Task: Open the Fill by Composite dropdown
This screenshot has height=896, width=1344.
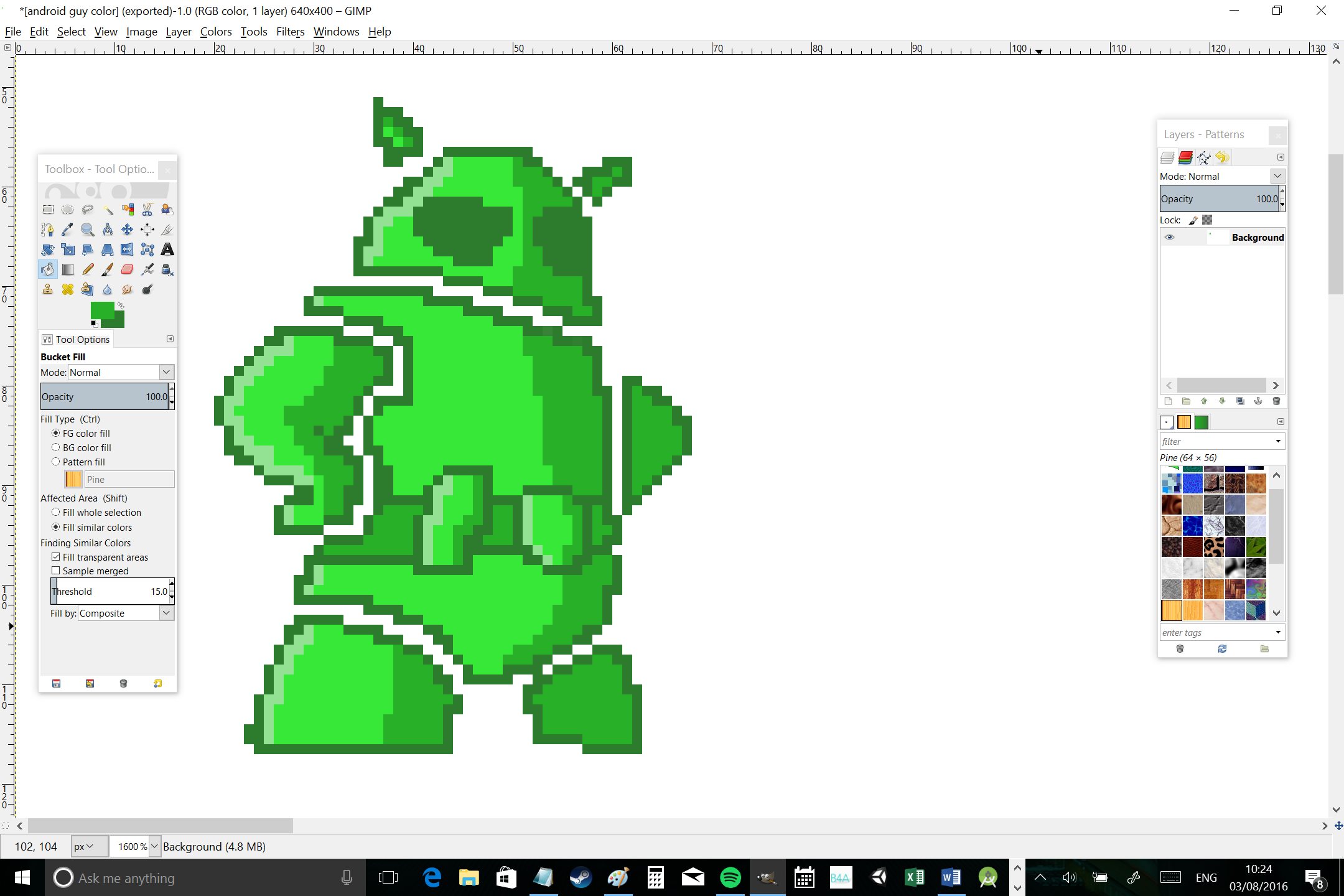Action: [166, 613]
